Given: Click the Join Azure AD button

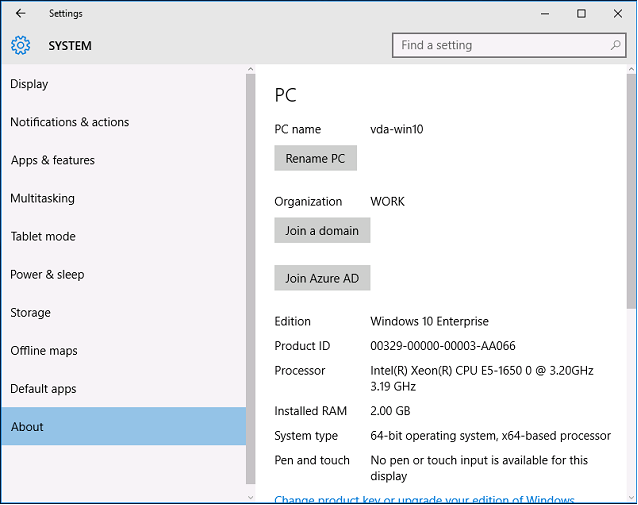Looking at the screenshot, I should tap(322, 278).
